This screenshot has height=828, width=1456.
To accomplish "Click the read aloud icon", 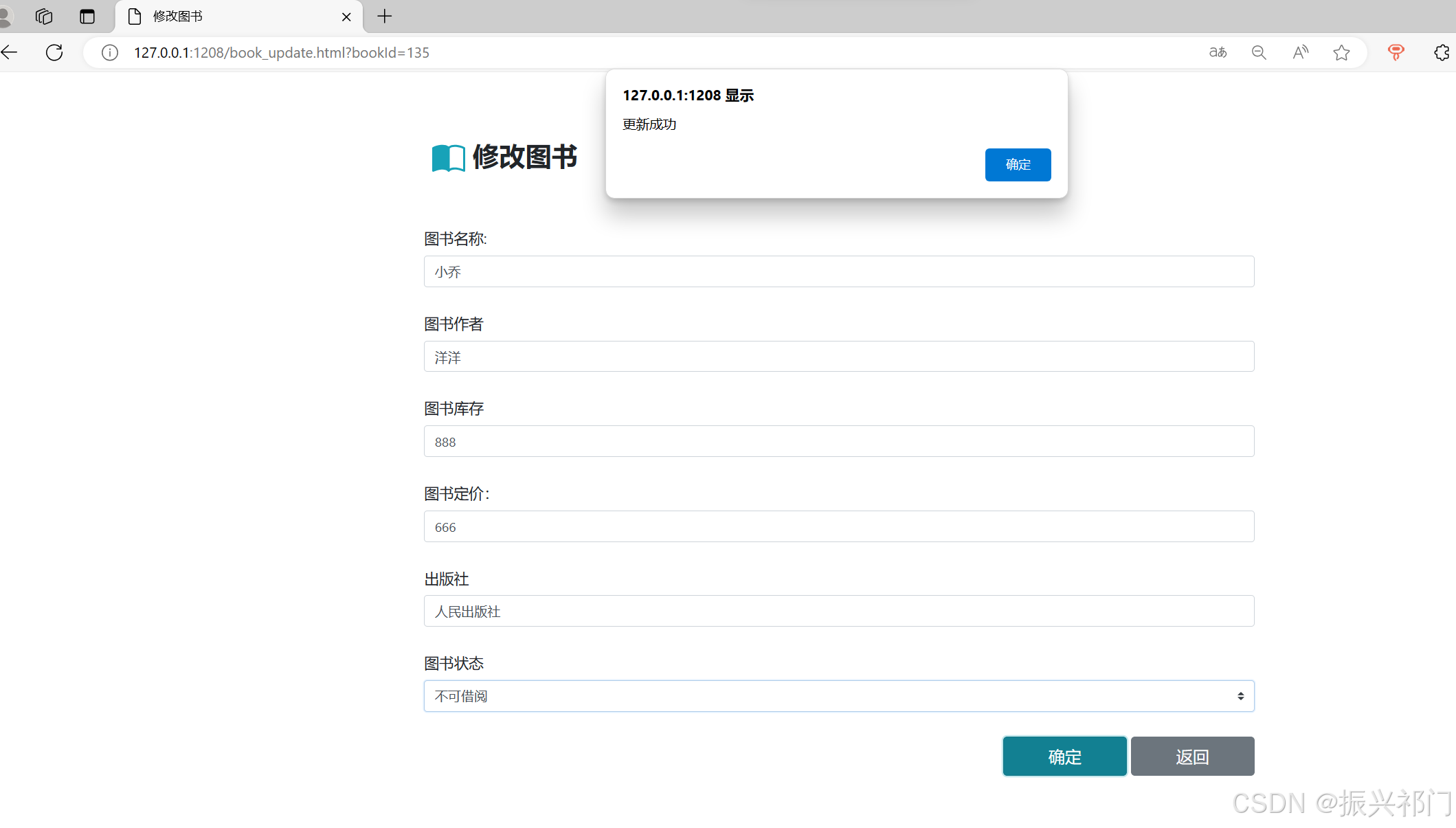I will 1300,52.
